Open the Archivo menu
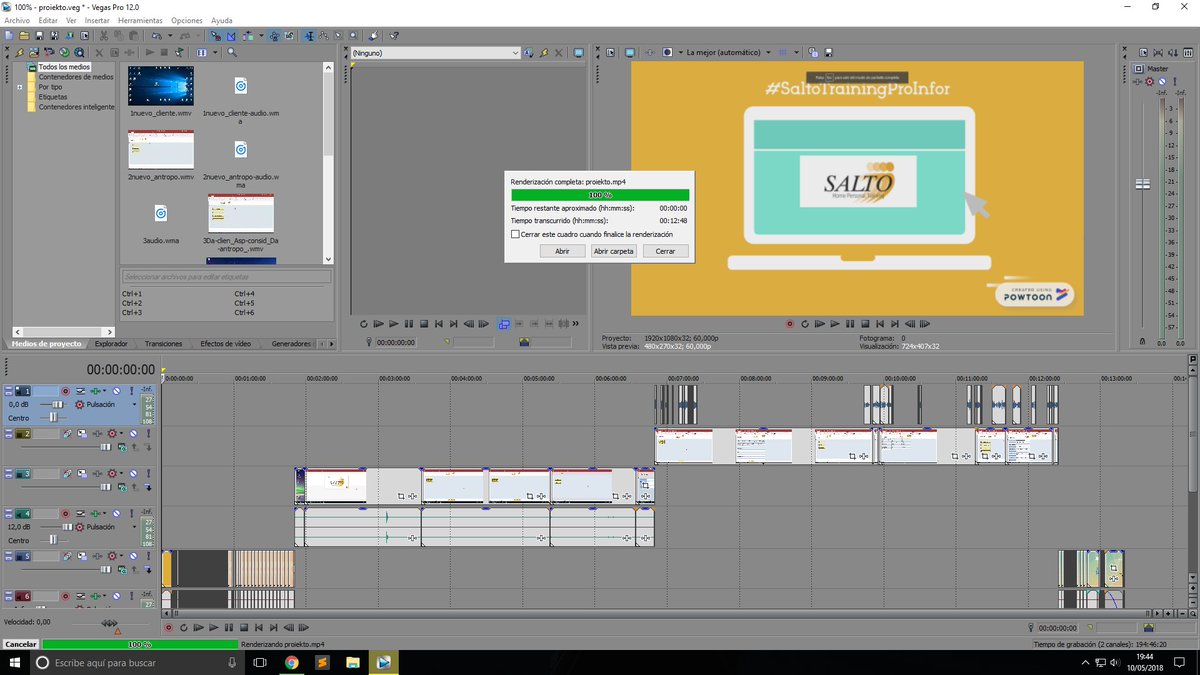1200x675 pixels. [17, 20]
